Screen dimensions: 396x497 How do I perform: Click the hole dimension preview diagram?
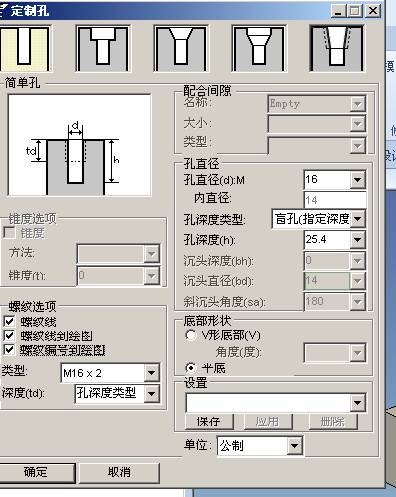(x=79, y=145)
